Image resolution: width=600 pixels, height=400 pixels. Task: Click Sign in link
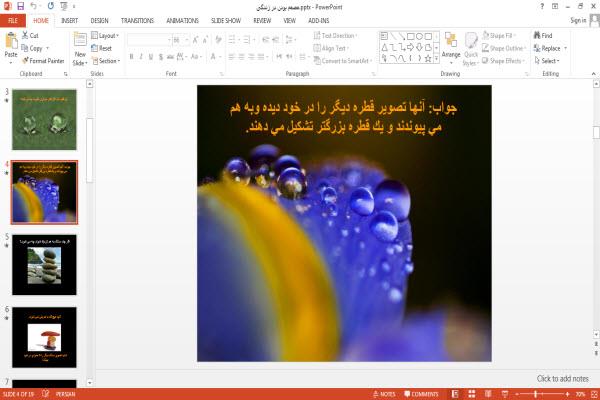578,20
